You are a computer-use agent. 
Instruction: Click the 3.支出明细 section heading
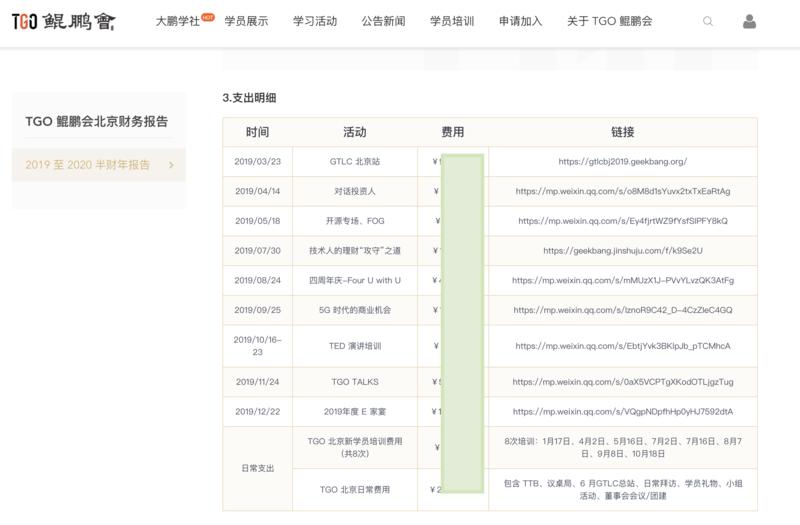(249, 98)
